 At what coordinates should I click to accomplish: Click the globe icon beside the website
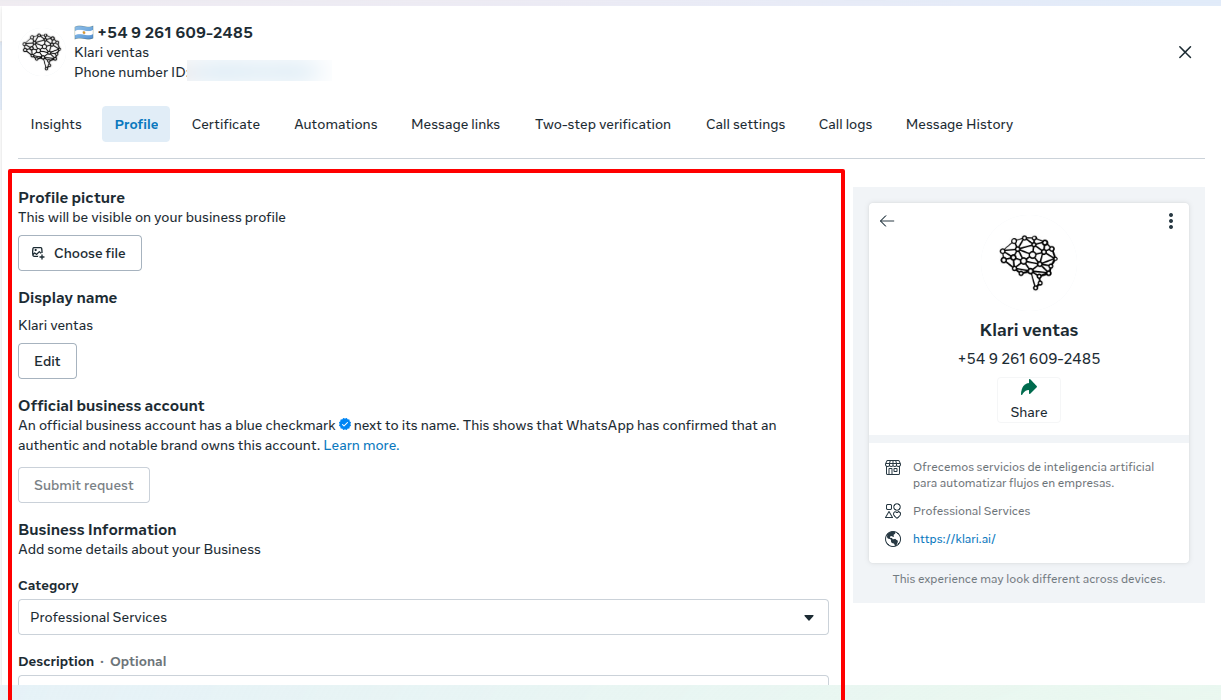(x=893, y=539)
